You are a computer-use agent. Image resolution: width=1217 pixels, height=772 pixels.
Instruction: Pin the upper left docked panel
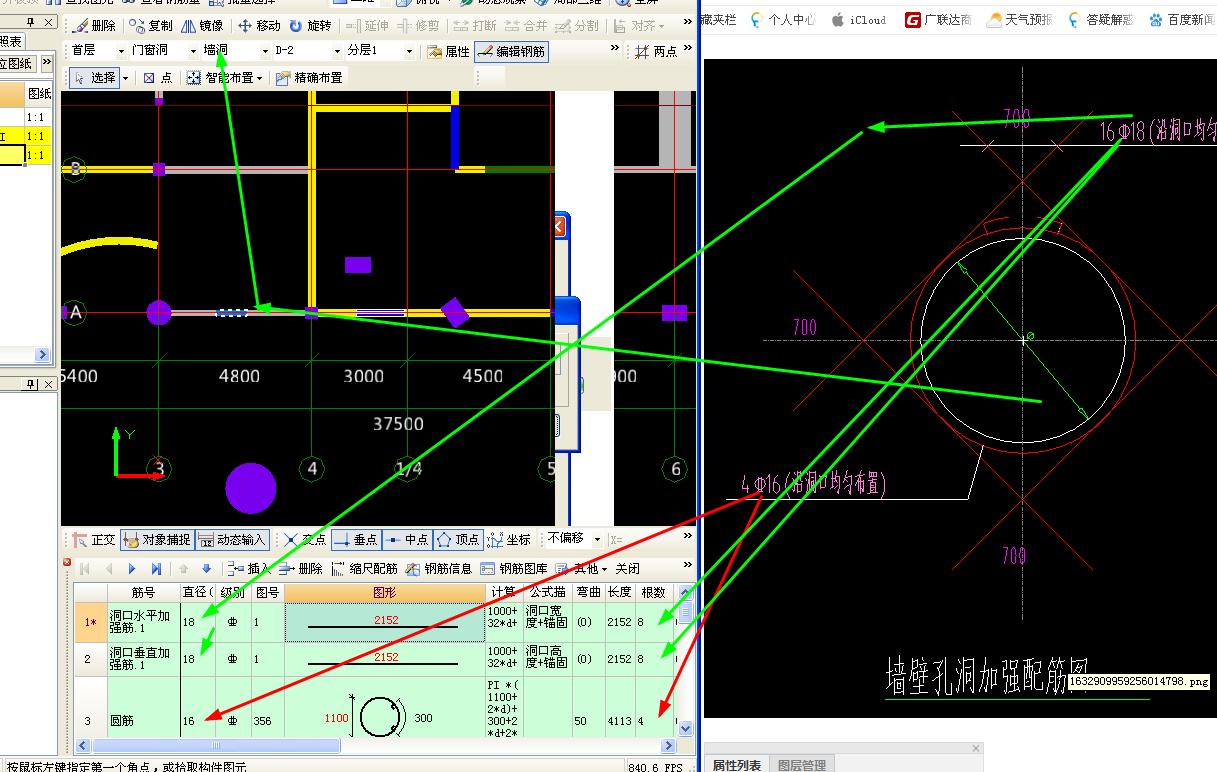point(30,22)
